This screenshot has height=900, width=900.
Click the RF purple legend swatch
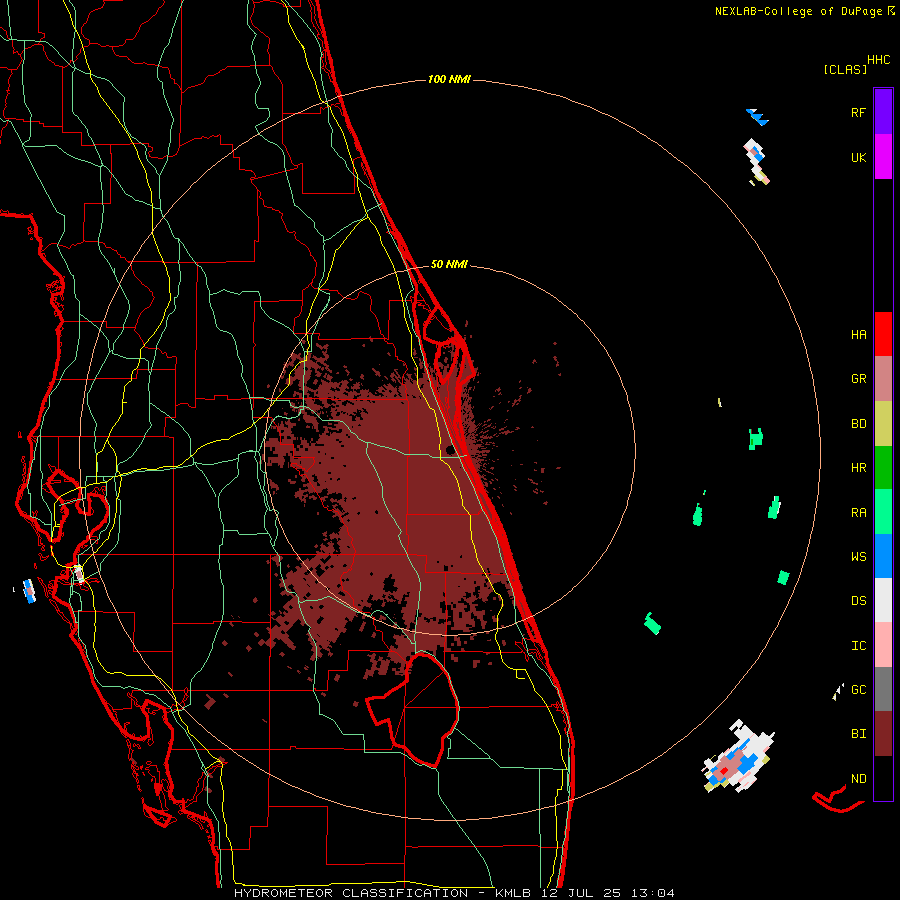(883, 112)
